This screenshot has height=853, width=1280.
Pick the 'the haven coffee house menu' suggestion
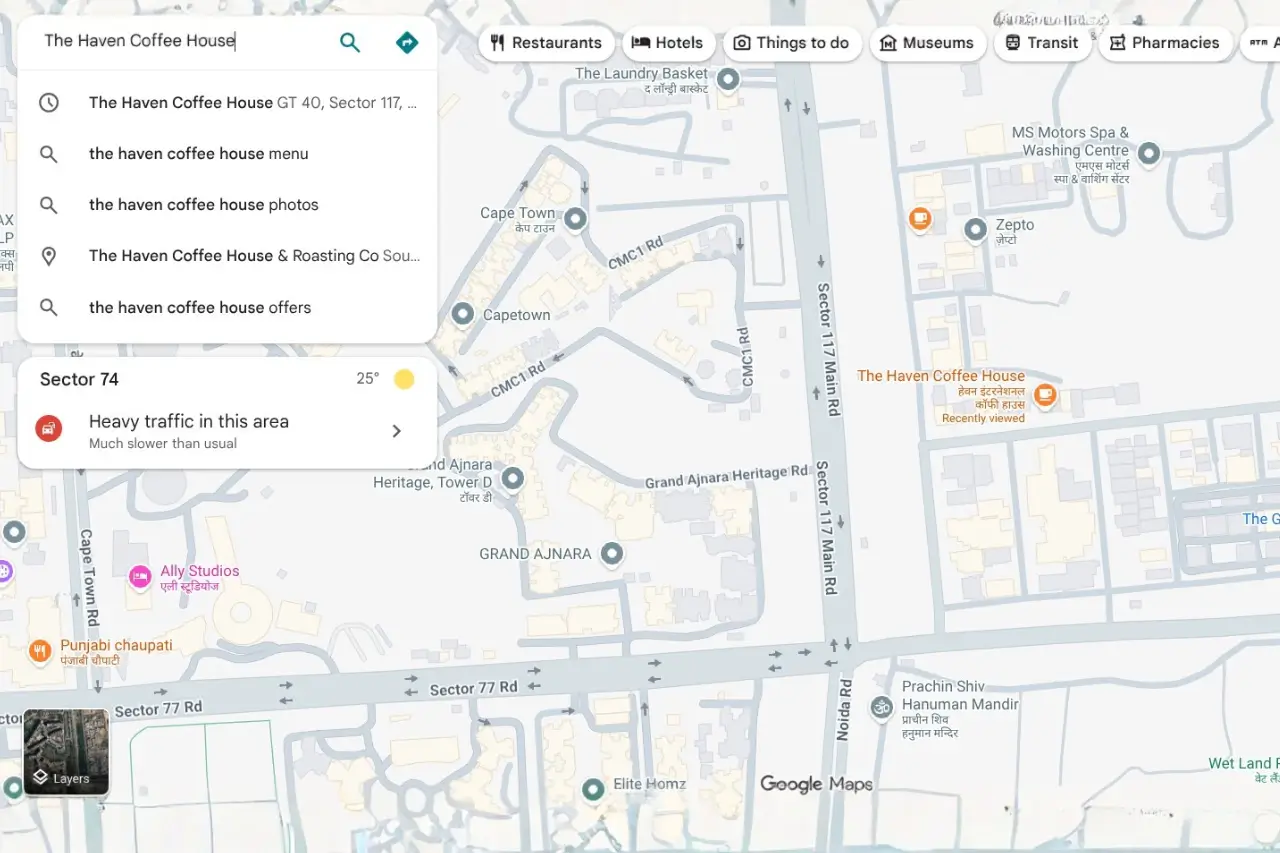(198, 154)
